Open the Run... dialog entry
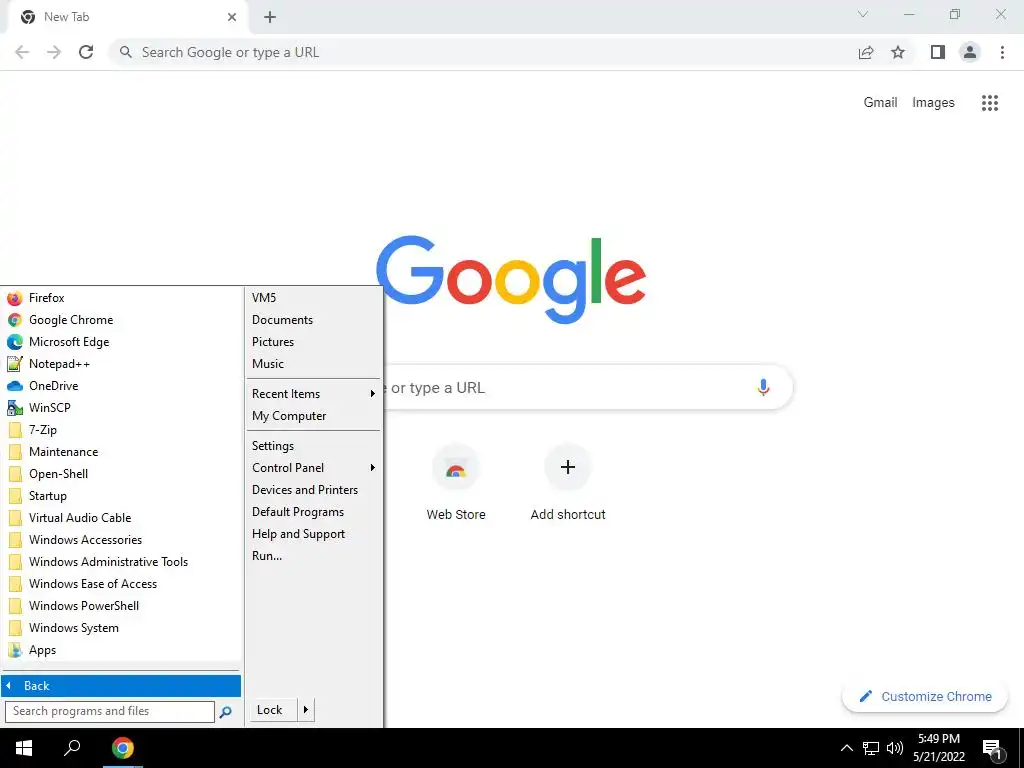This screenshot has width=1024, height=768. pyautogui.click(x=313, y=556)
